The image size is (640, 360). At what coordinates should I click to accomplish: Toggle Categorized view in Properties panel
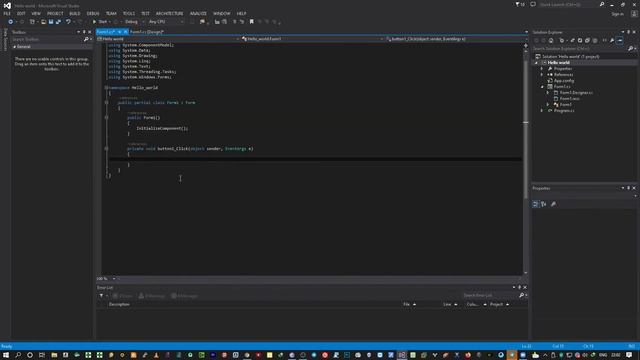[x=536, y=204]
